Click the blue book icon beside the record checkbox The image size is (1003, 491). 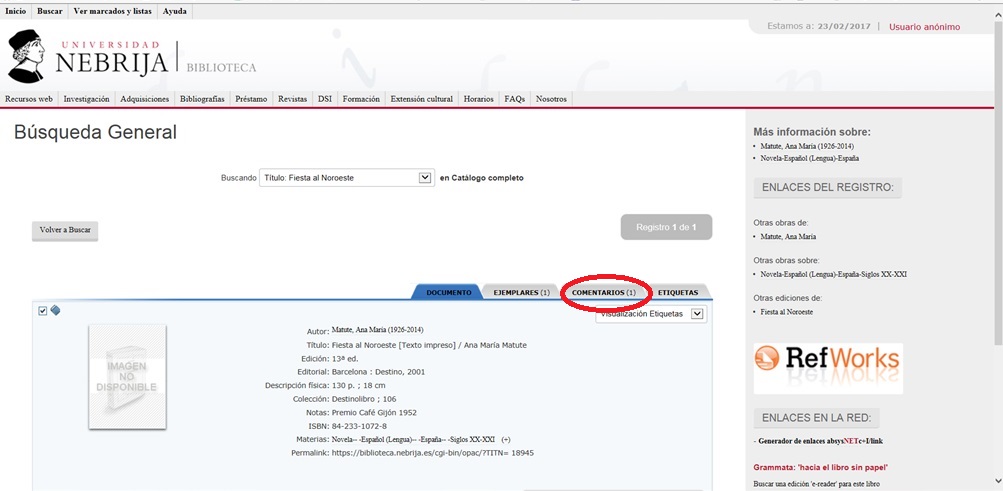point(56,310)
